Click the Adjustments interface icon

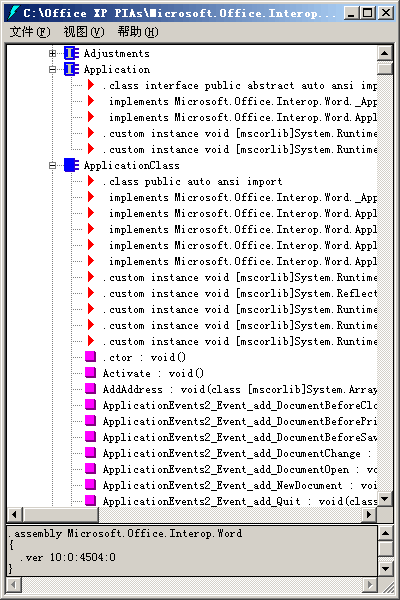click(x=72, y=53)
